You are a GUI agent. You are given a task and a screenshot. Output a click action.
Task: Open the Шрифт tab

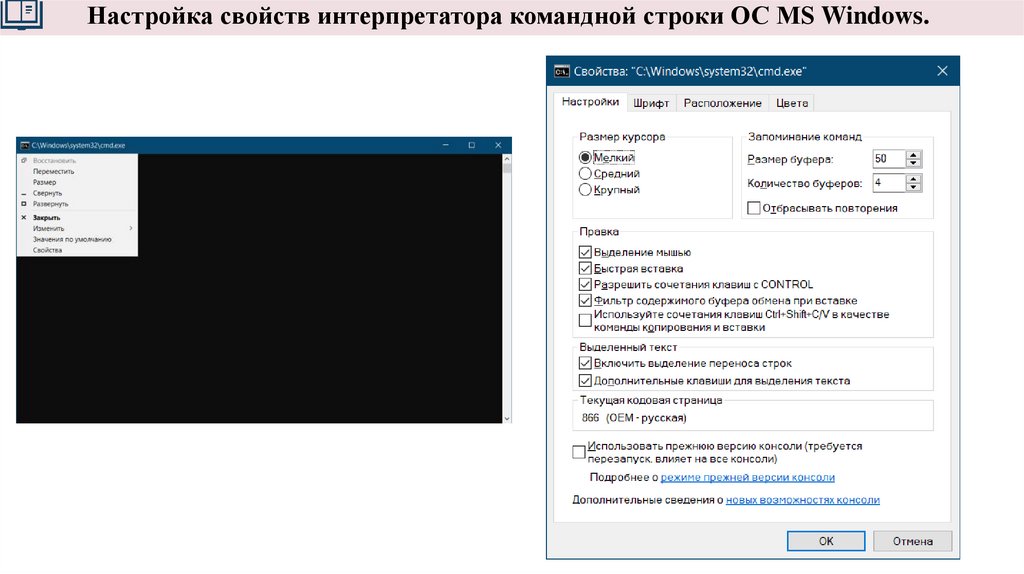pyautogui.click(x=651, y=103)
